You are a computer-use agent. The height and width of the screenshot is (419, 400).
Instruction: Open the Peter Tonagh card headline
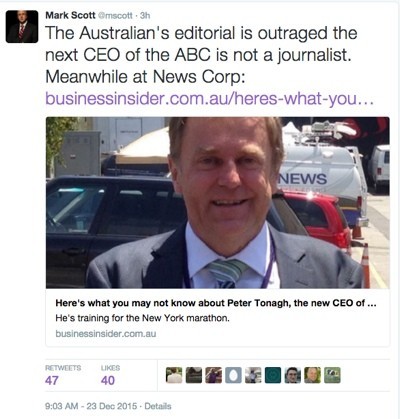[216, 303]
